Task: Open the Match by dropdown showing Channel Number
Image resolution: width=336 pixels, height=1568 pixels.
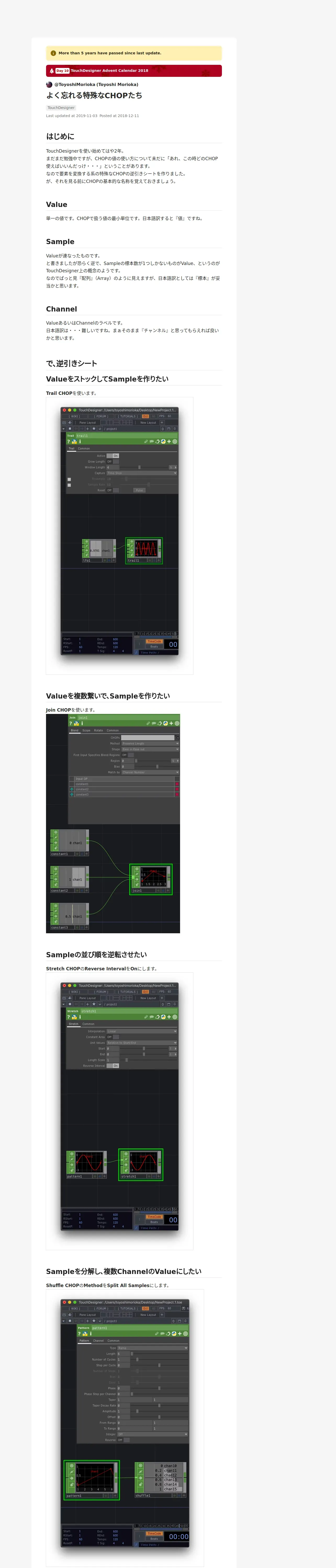Action: click(x=151, y=773)
